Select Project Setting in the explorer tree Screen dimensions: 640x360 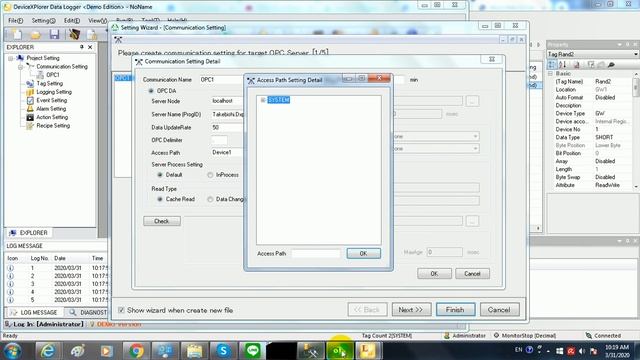(43, 58)
